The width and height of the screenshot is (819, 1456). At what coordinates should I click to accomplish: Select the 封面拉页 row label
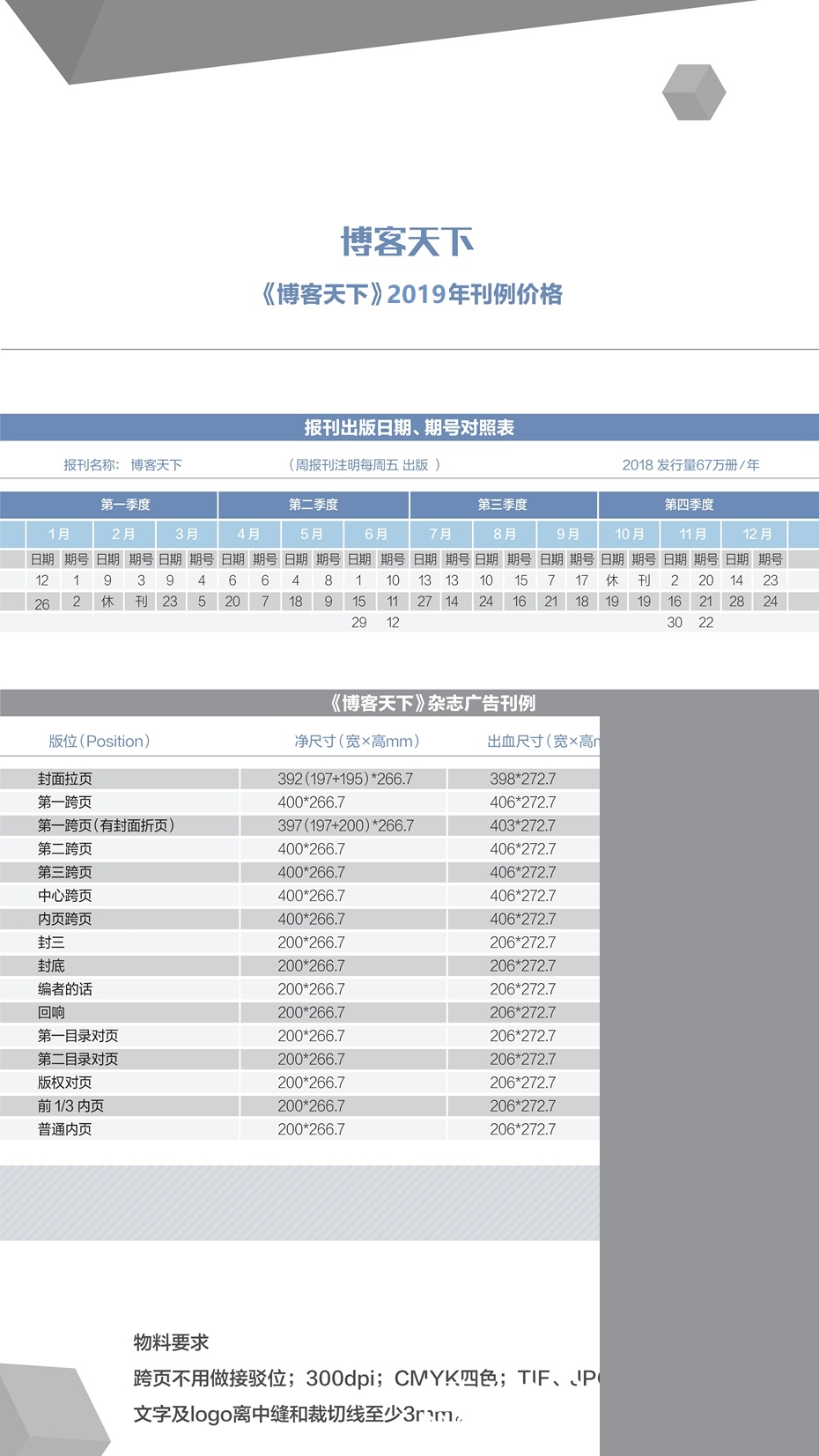(x=65, y=779)
